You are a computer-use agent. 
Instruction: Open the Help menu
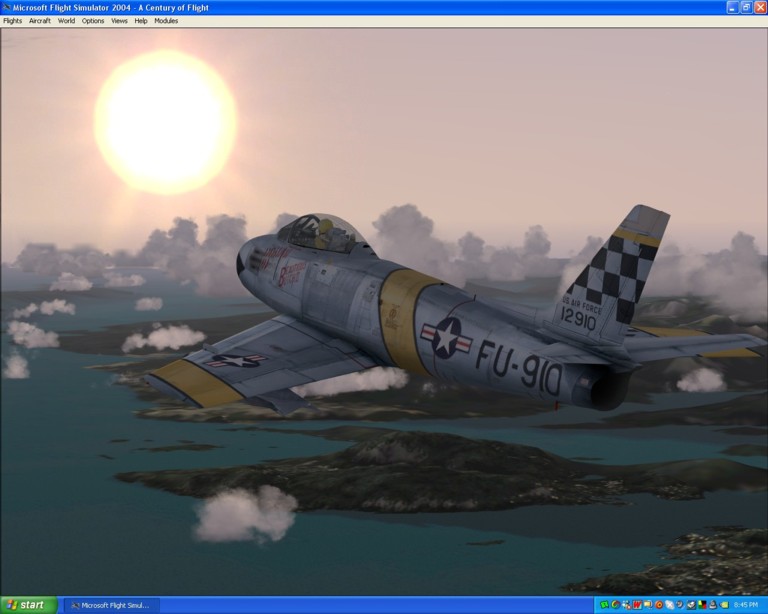(x=141, y=20)
